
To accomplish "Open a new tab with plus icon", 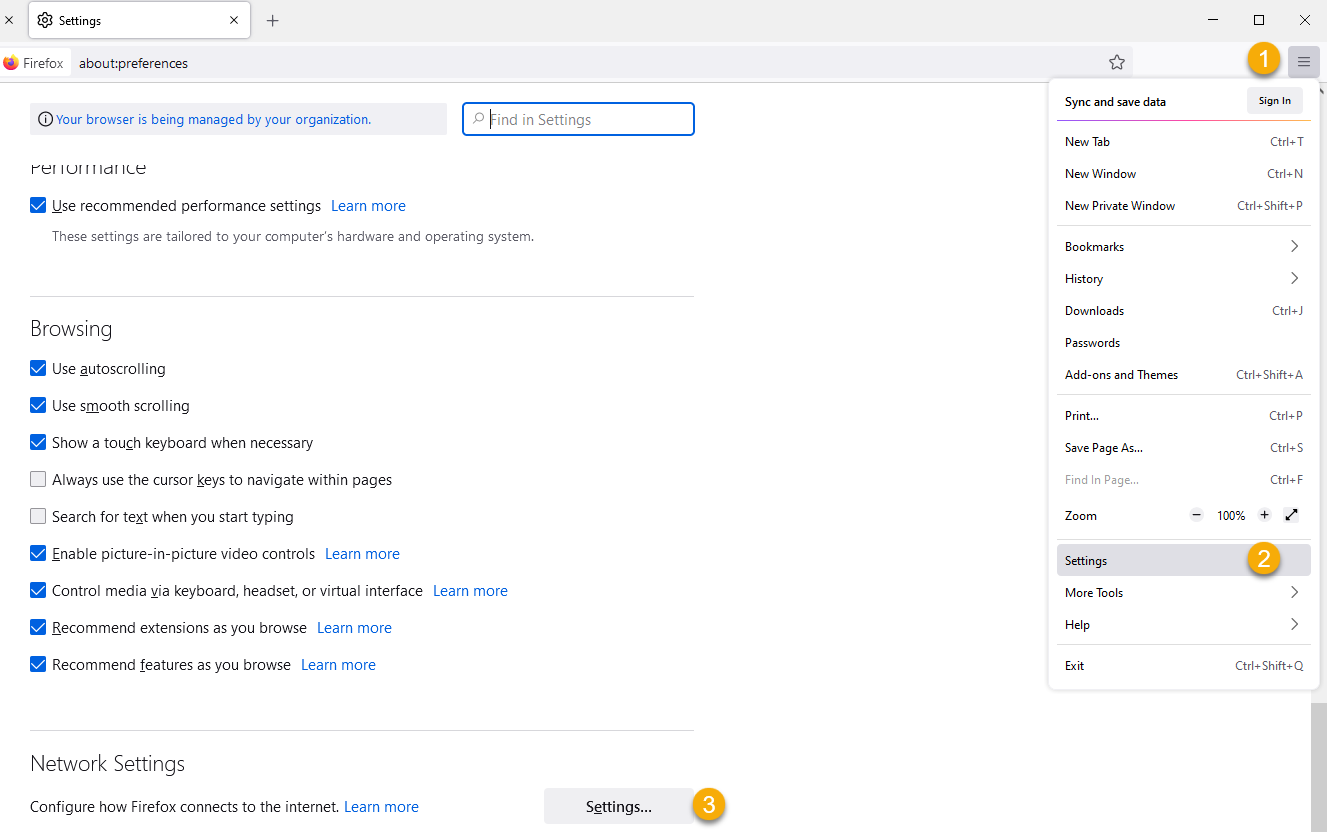I will point(273,20).
